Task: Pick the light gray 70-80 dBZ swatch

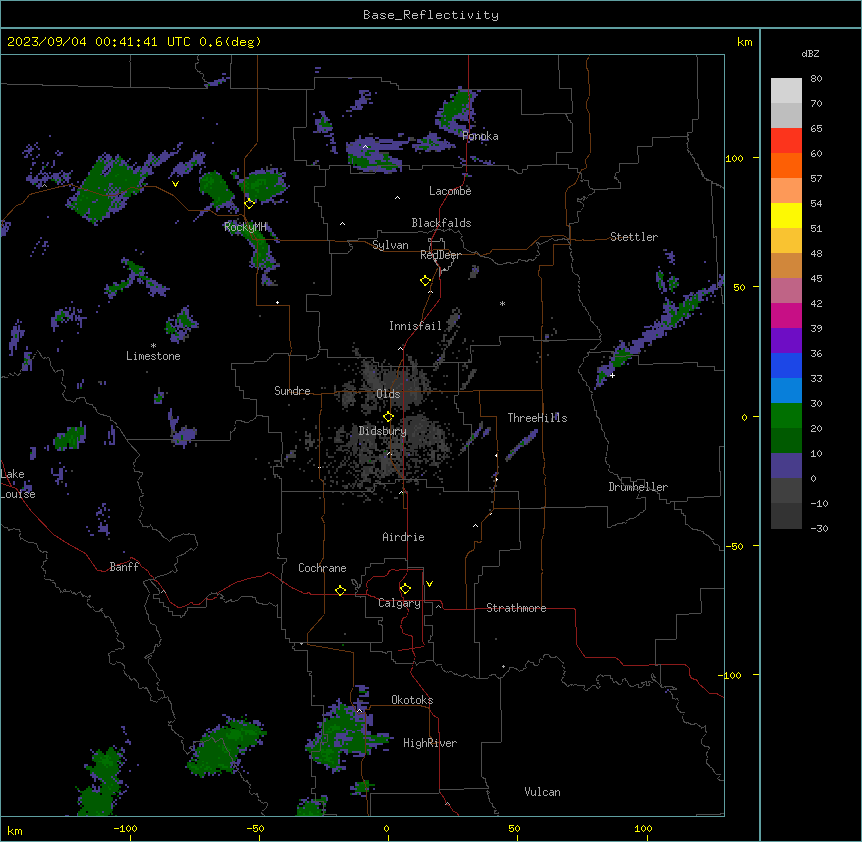Action: coord(786,91)
